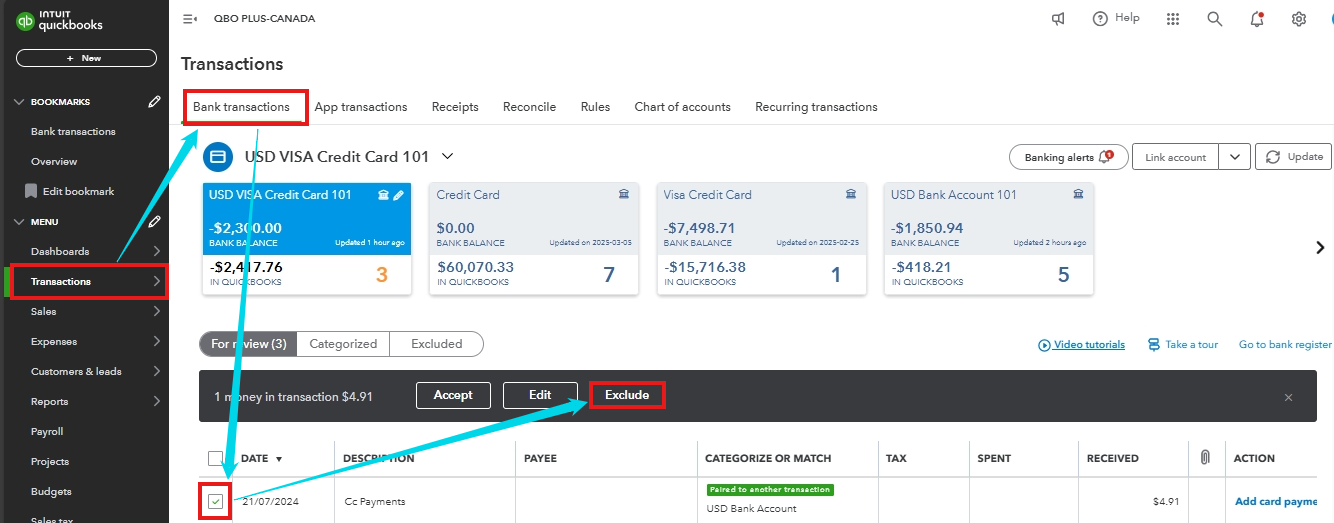
Task: Open Transactions in sidebar menu
Action: [87, 281]
